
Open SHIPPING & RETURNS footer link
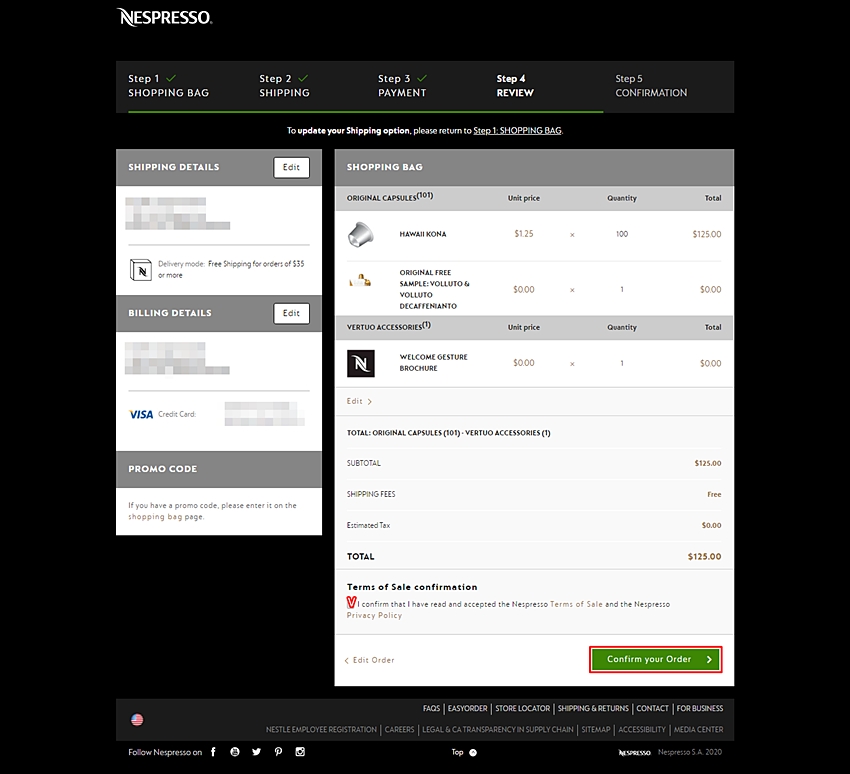tap(593, 708)
